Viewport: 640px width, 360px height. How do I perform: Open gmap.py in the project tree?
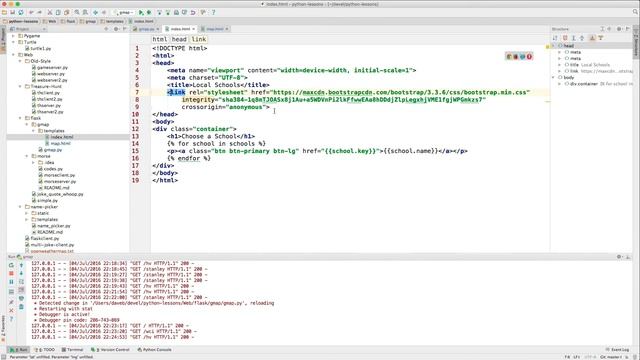tap(50, 150)
